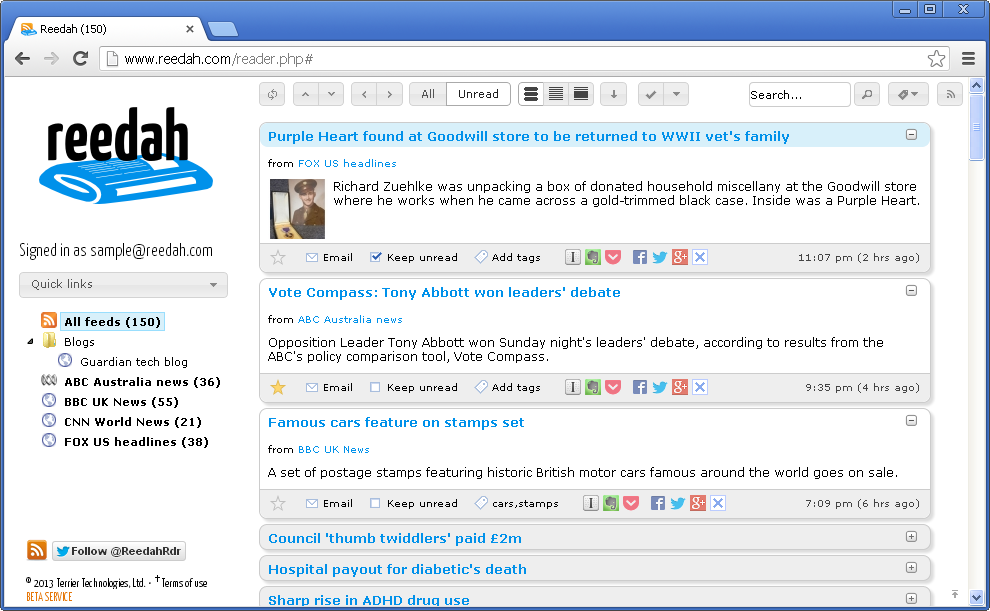Bookmark page with browser star icon

[936, 59]
